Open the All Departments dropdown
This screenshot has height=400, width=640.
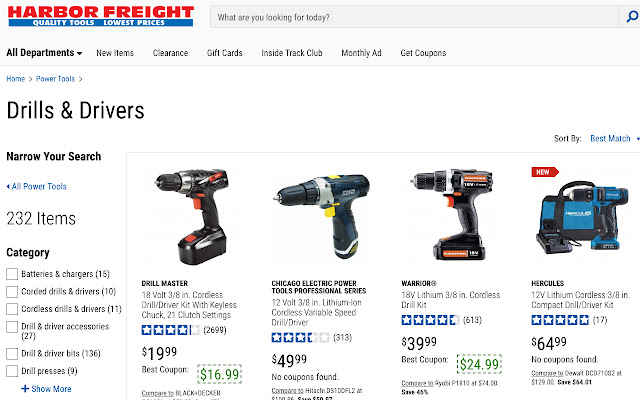coord(44,53)
